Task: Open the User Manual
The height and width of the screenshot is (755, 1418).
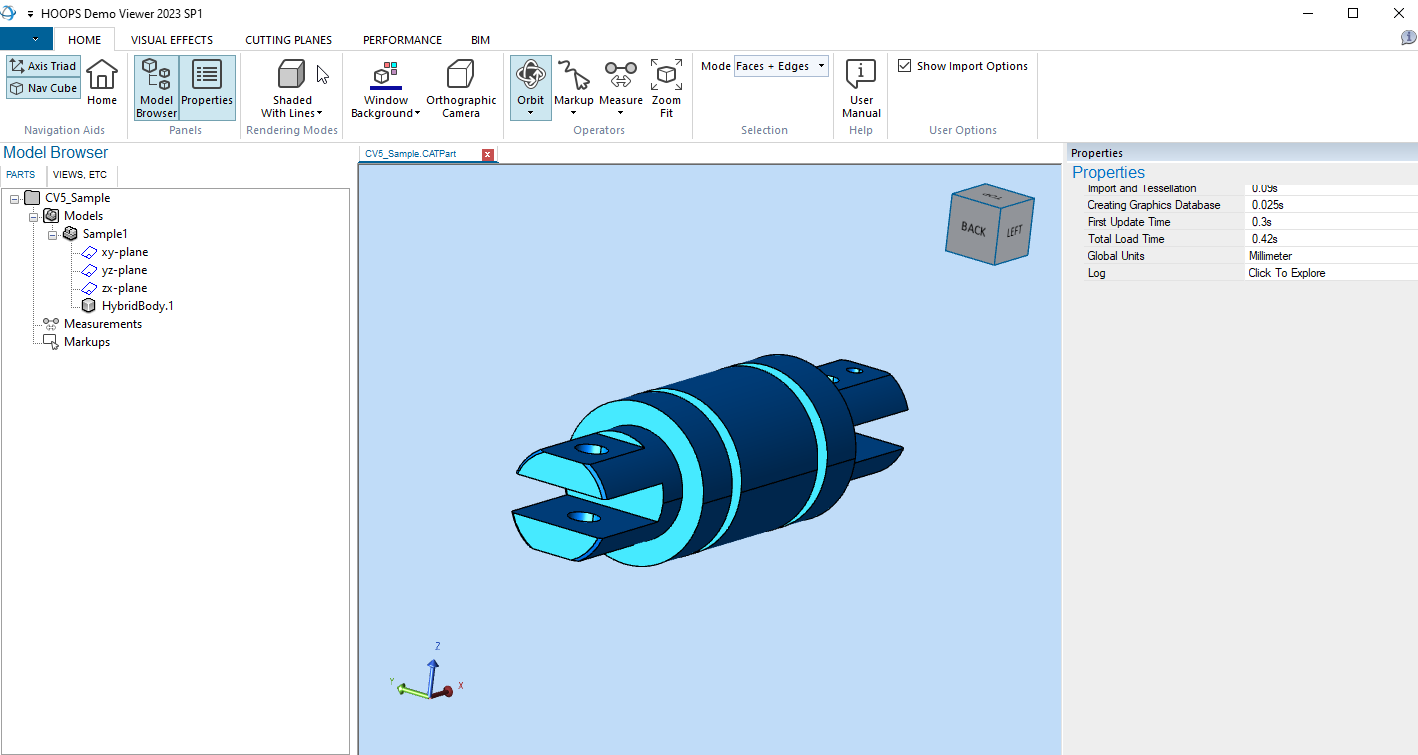Action: click(861, 87)
